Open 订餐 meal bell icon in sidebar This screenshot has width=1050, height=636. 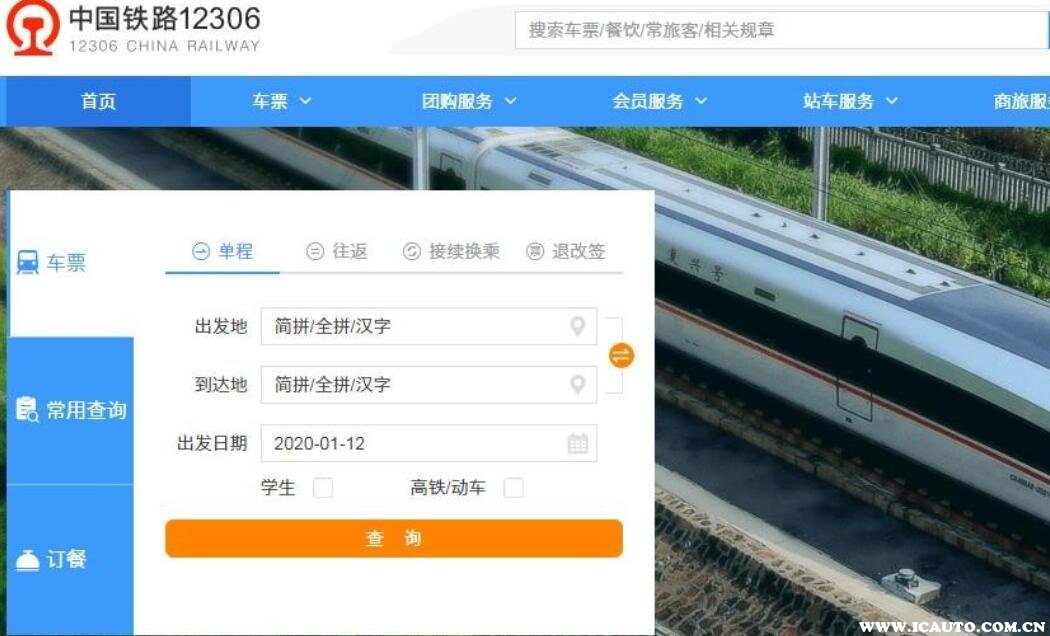coord(27,560)
